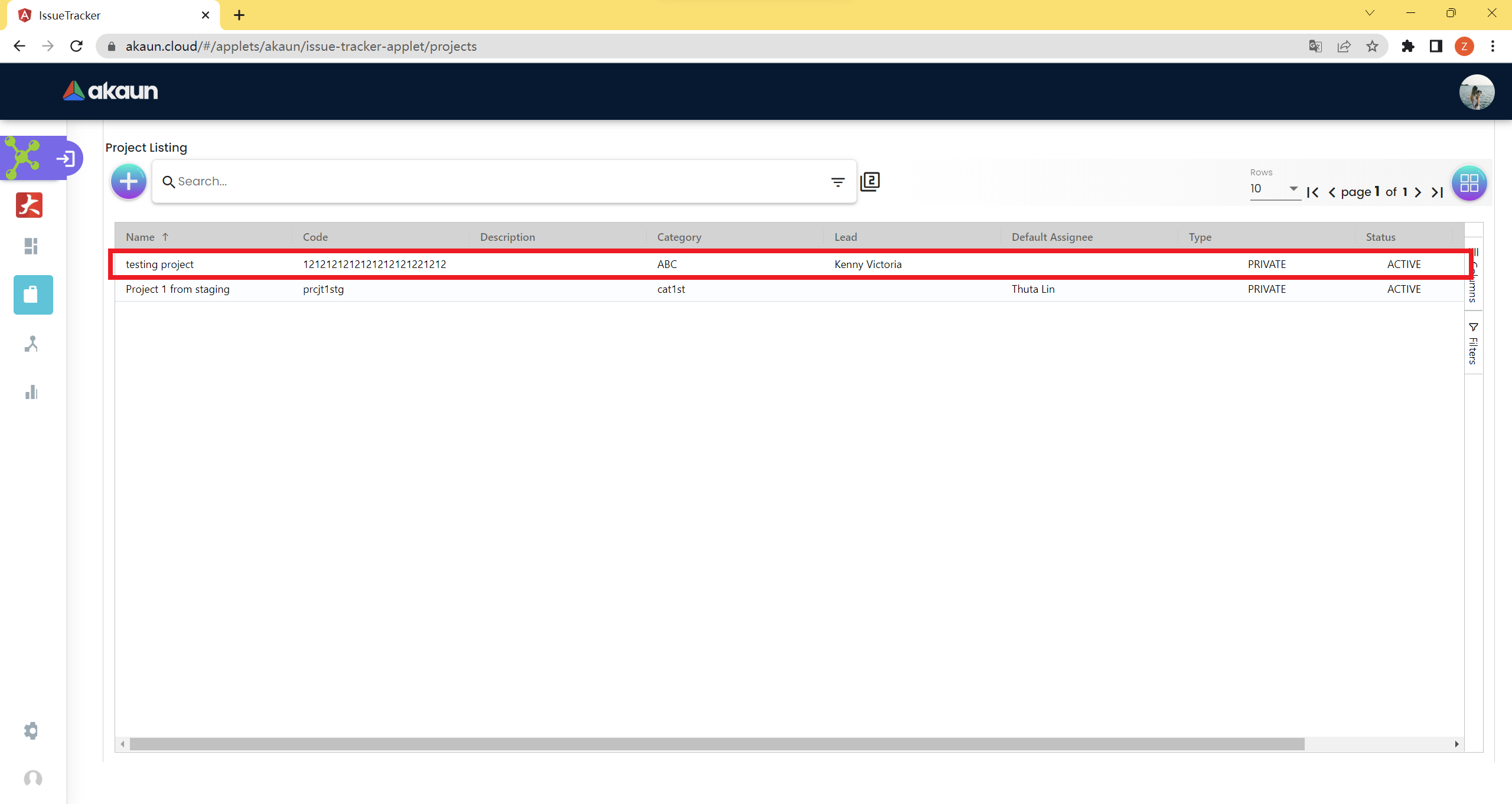The width and height of the screenshot is (1512, 804).
Task: Click the multi-select copy icon beside search
Action: [x=870, y=181]
